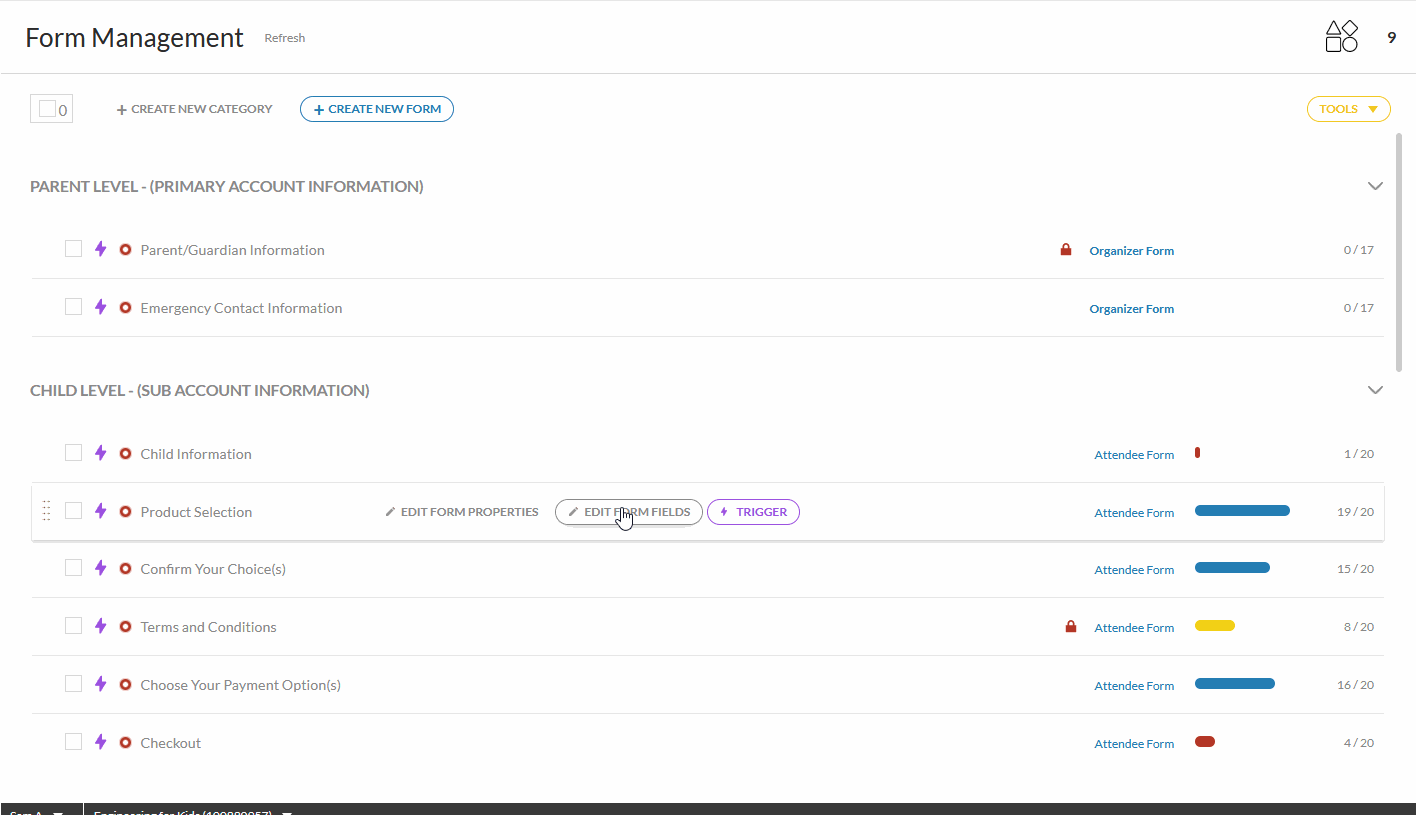1416x815 pixels.
Task: Toggle the select-all checkbox at top left
Action: click(47, 109)
